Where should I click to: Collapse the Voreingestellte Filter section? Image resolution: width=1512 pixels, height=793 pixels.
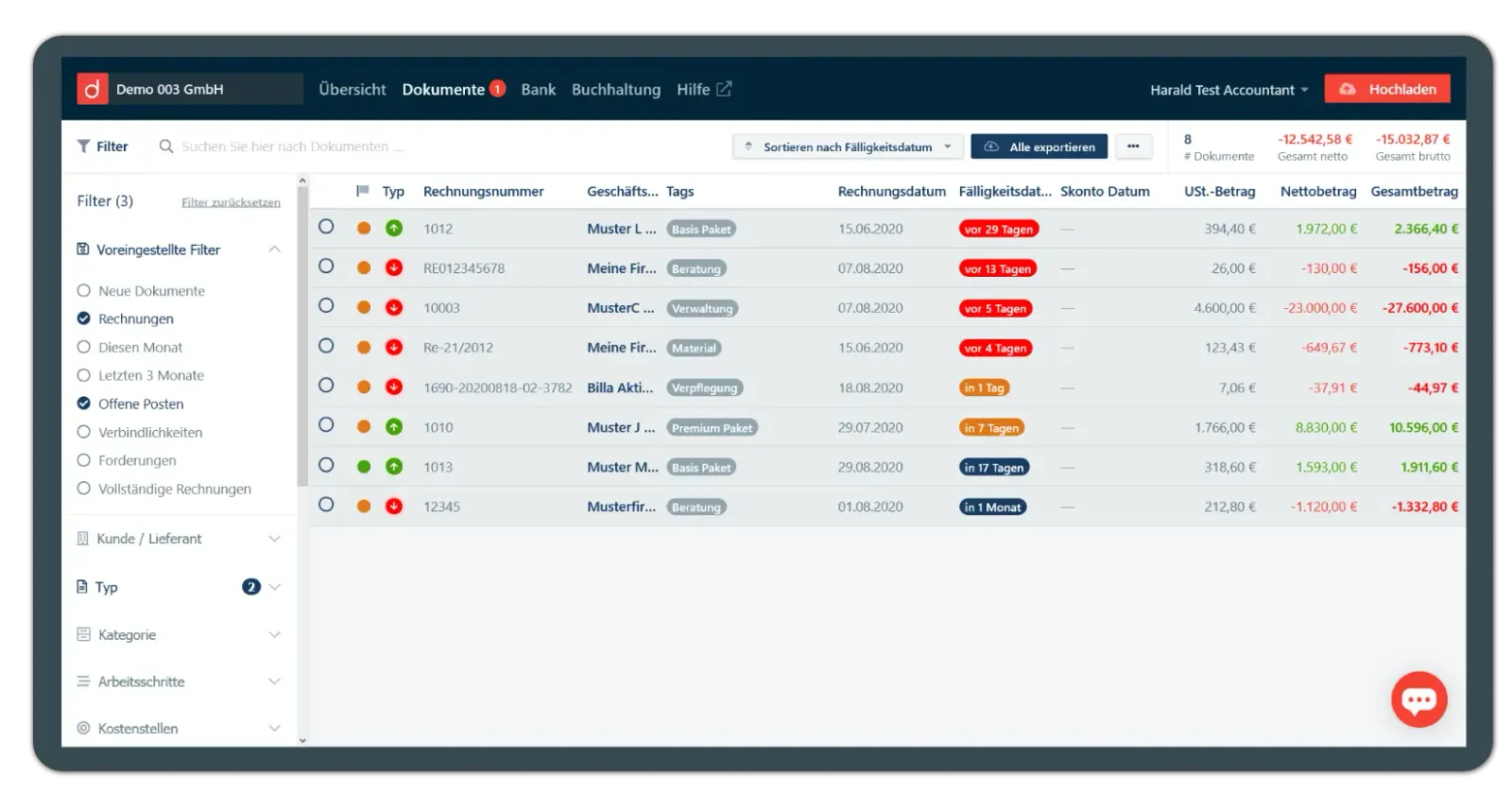point(274,250)
